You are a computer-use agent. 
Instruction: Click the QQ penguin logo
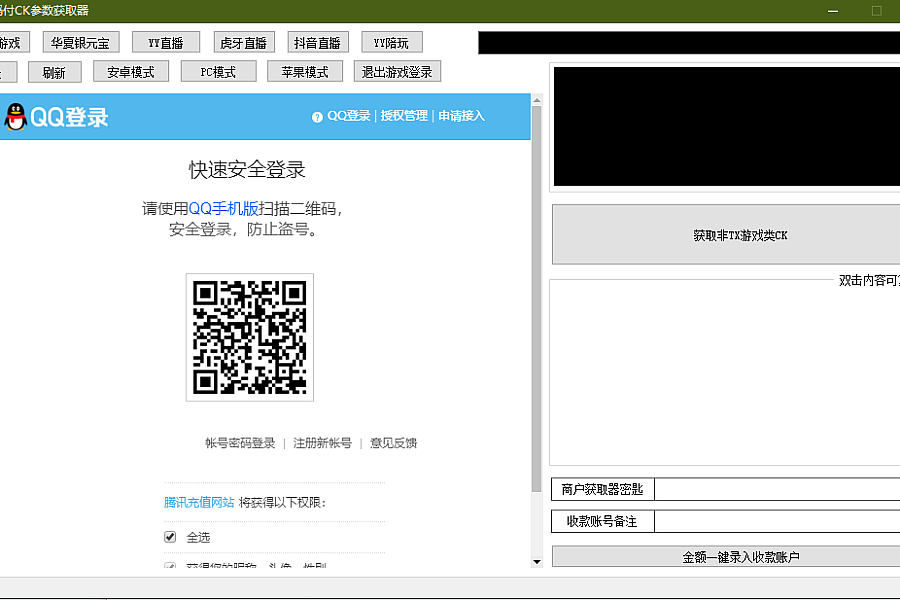point(15,117)
